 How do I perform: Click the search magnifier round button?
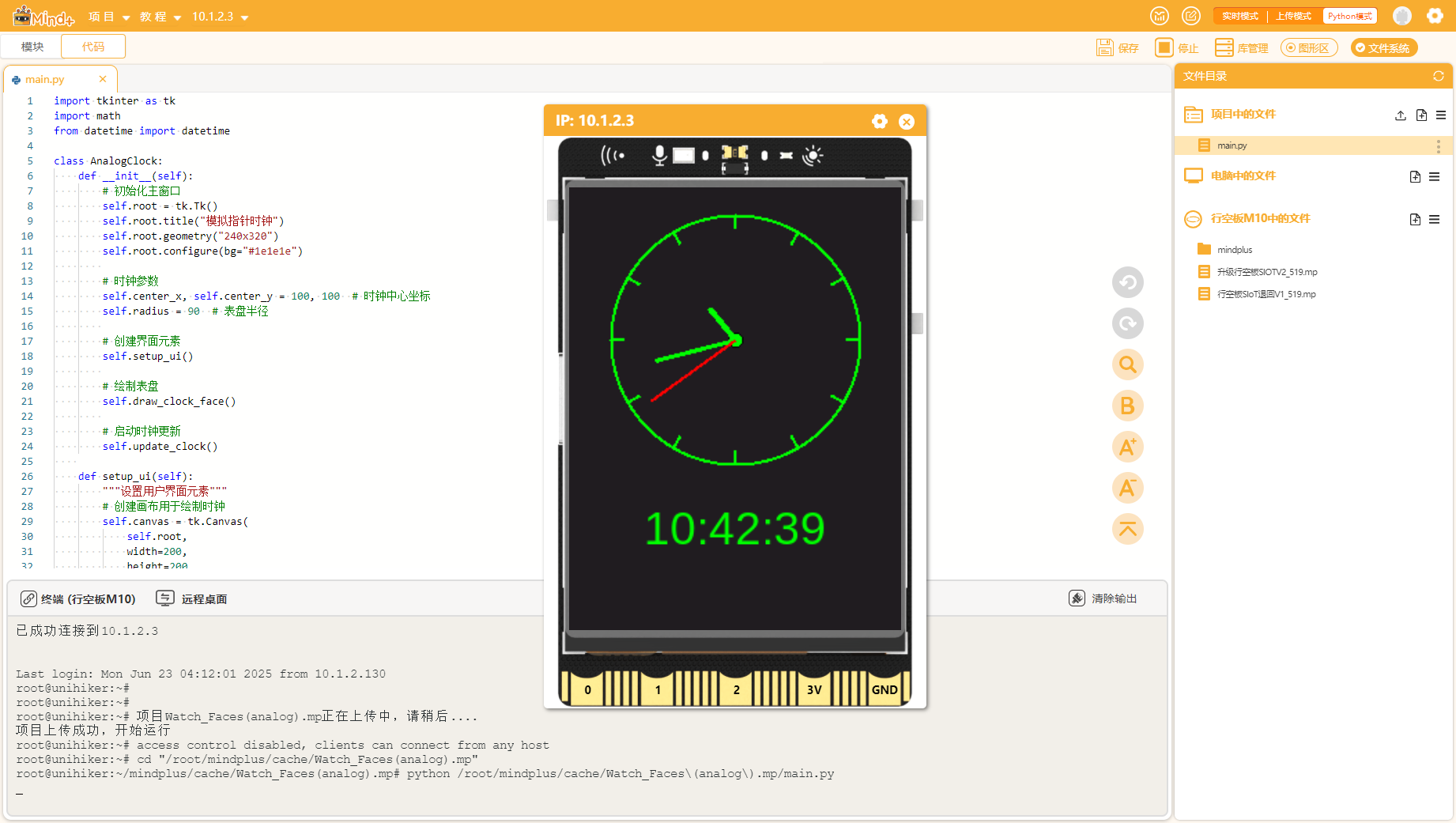pos(1128,364)
